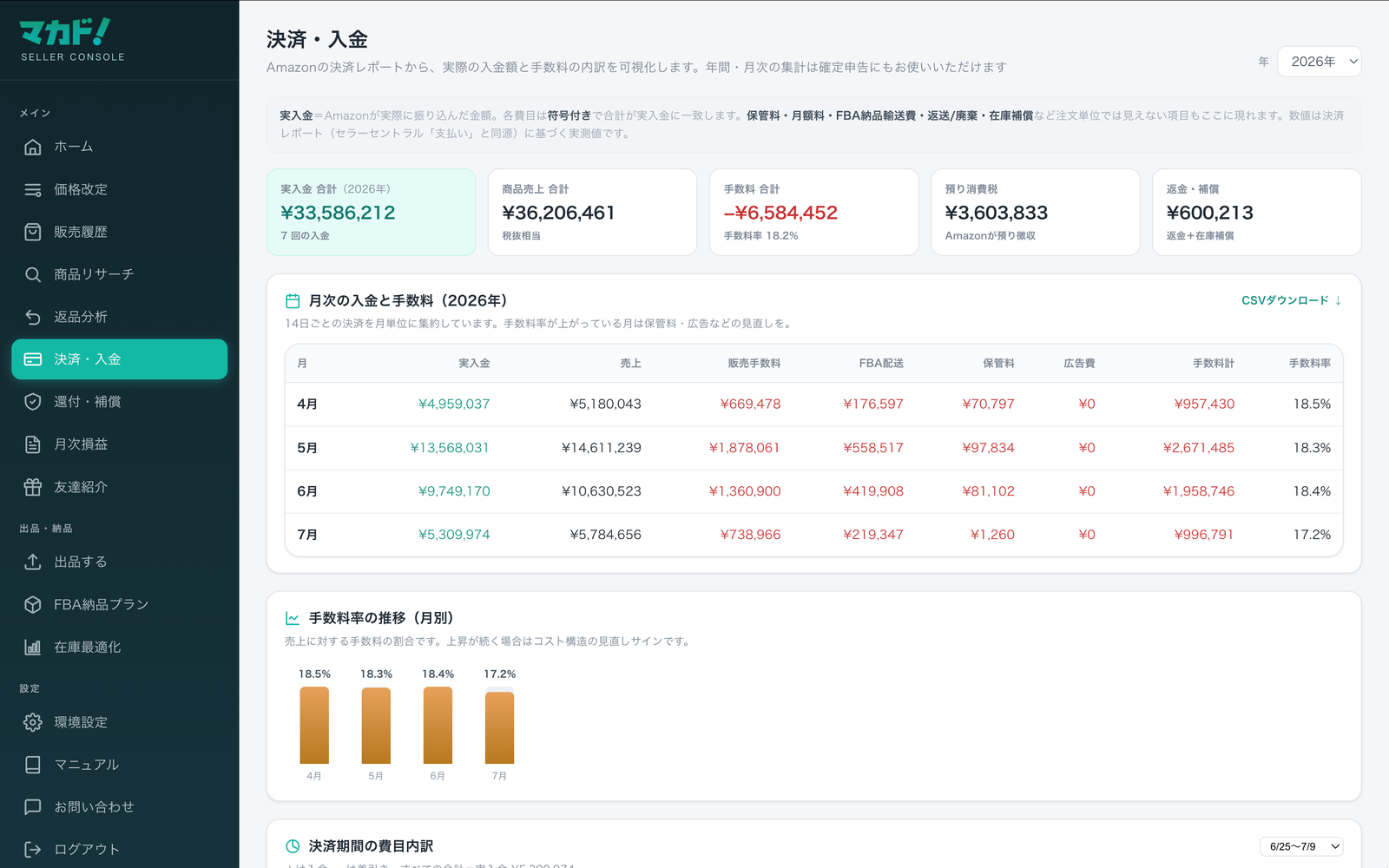The width and height of the screenshot is (1389, 868).
Task: Open 環境設定 settings link
Action: [x=120, y=722]
